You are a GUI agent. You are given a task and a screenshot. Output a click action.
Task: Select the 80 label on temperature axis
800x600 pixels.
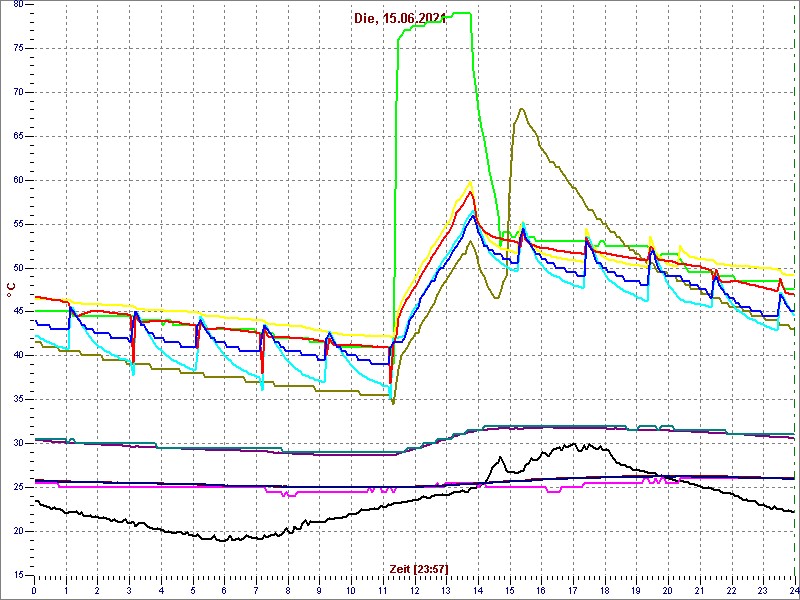pyautogui.click(x=18, y=4)
